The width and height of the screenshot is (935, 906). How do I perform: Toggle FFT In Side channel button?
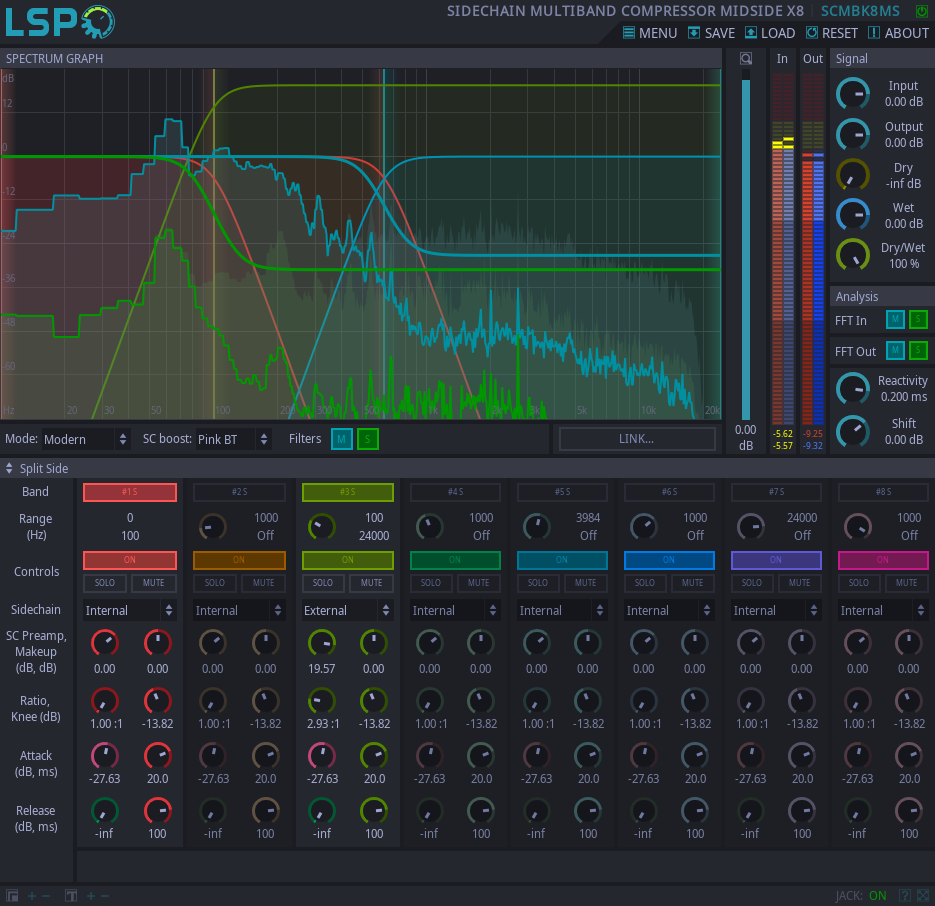(918, 320)
